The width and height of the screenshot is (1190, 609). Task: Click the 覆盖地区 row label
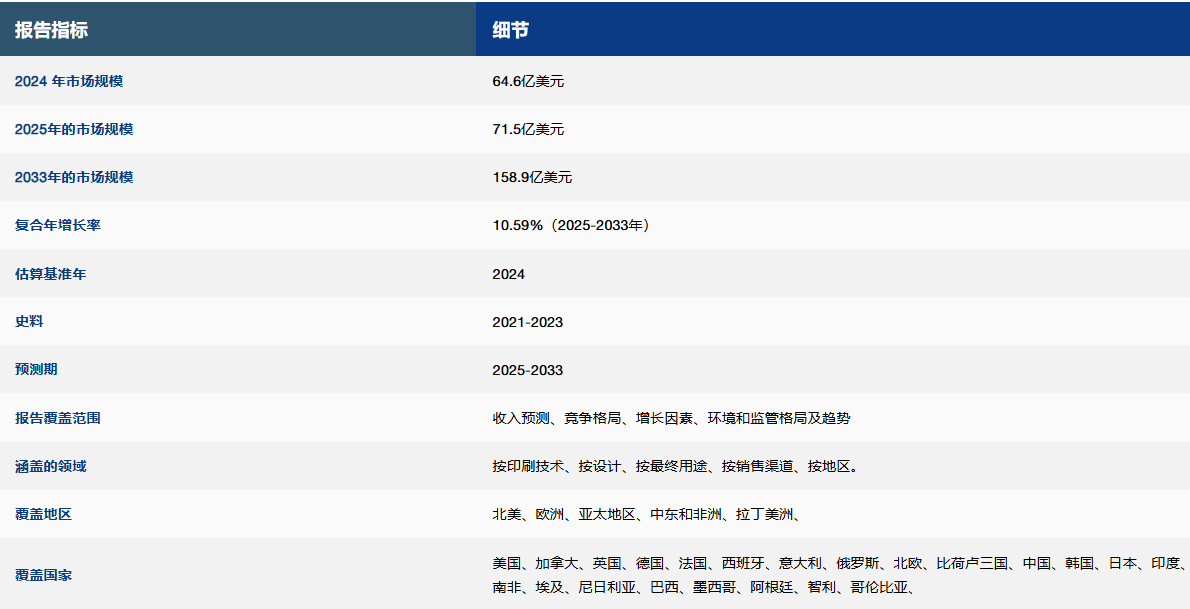click(43, 514)
